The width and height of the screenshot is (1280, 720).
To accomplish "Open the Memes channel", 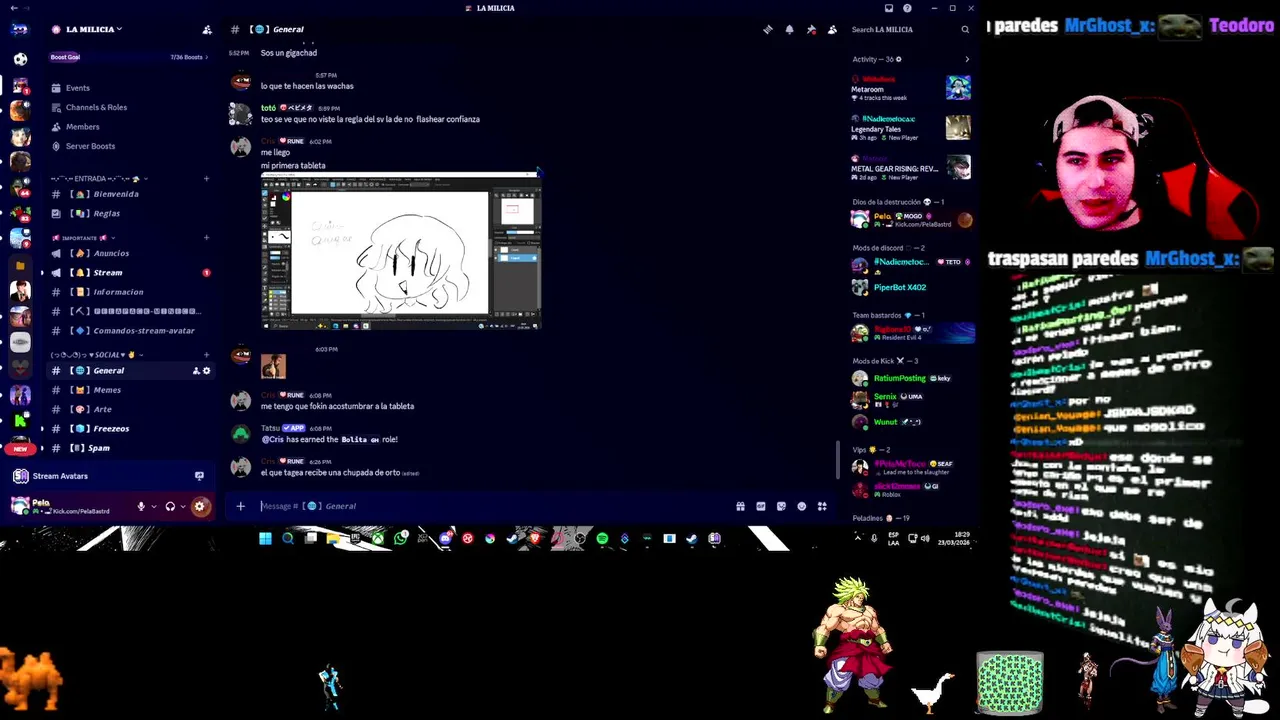I will click(x=128, y=390).
